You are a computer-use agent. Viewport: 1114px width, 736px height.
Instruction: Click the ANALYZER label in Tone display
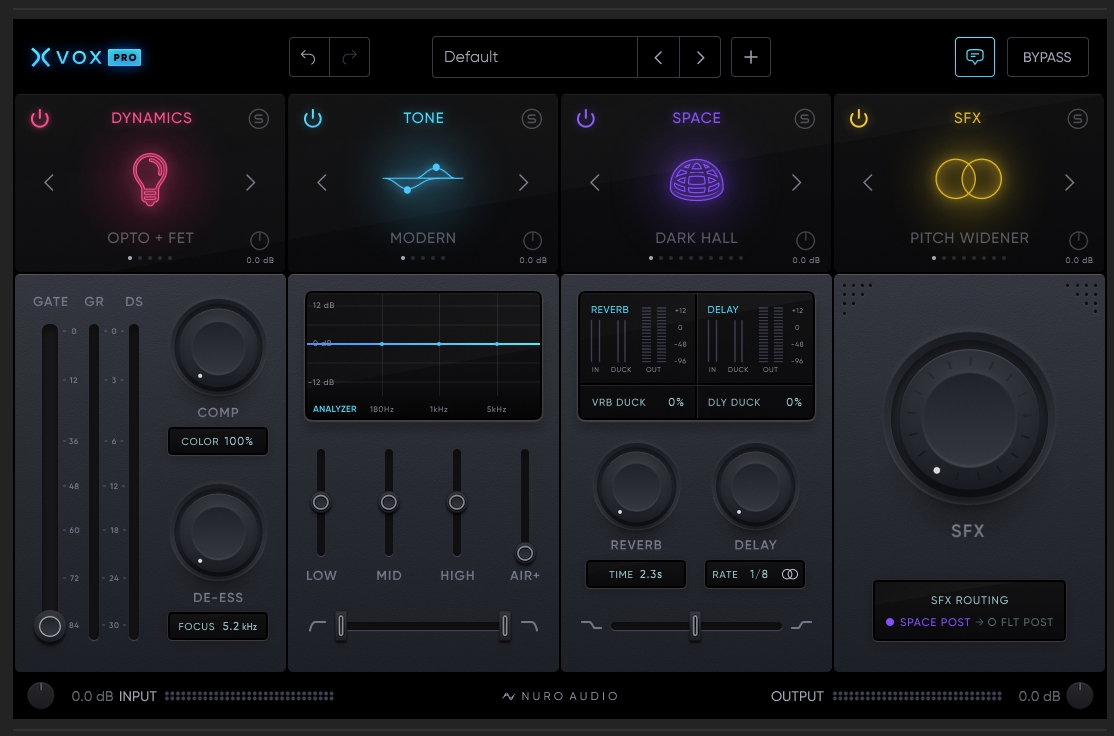(x=335, y=409)
